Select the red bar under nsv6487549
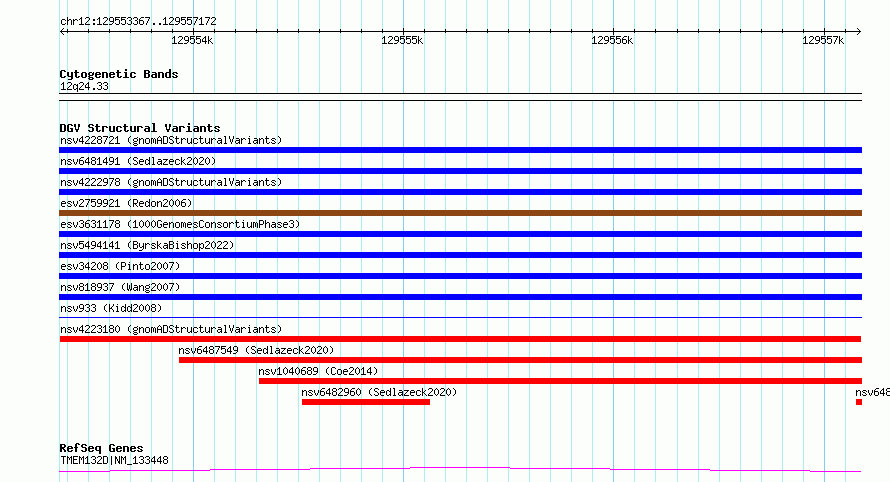 tap(520, 360)
